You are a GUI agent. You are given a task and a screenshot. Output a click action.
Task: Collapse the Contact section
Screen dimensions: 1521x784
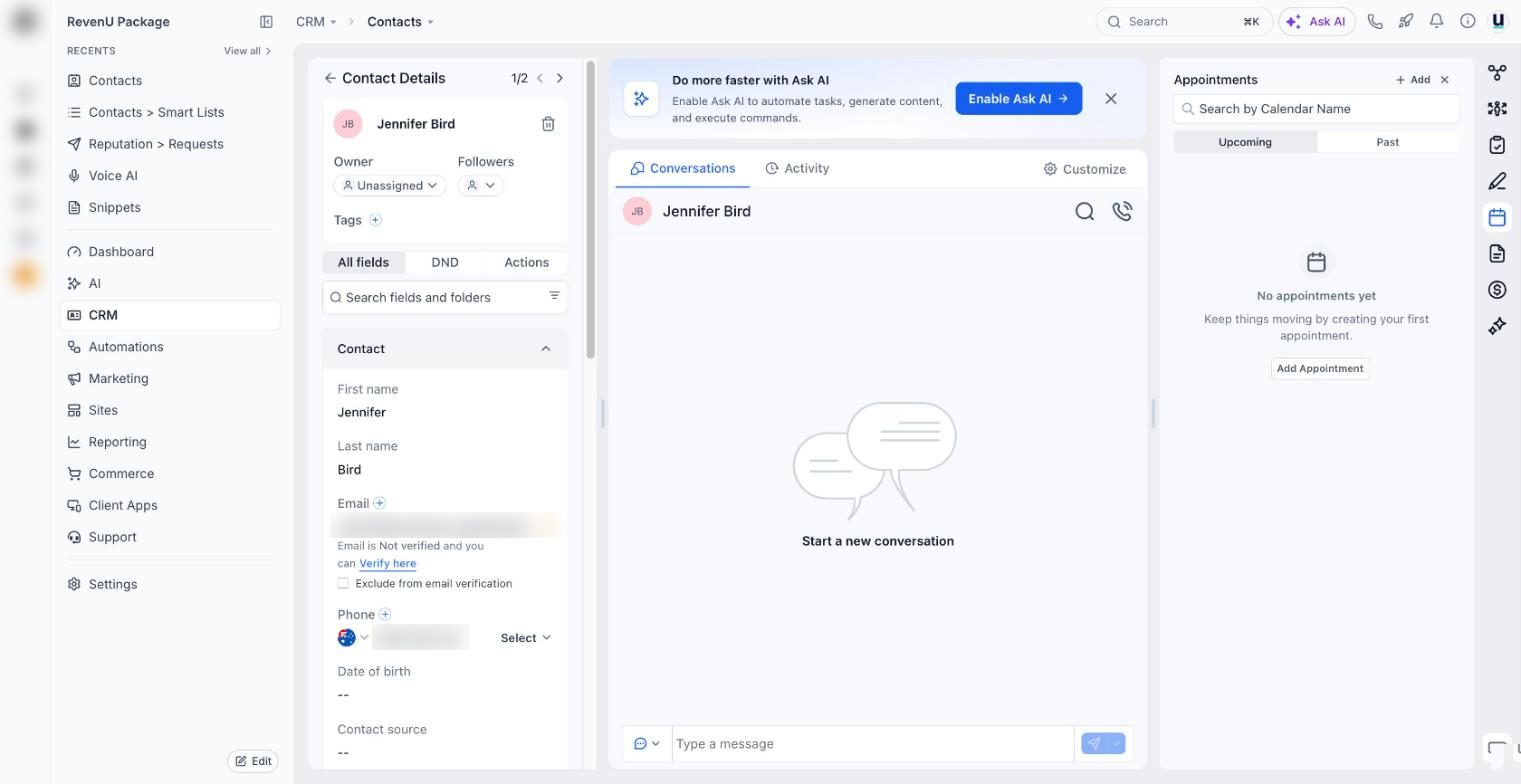545,349
